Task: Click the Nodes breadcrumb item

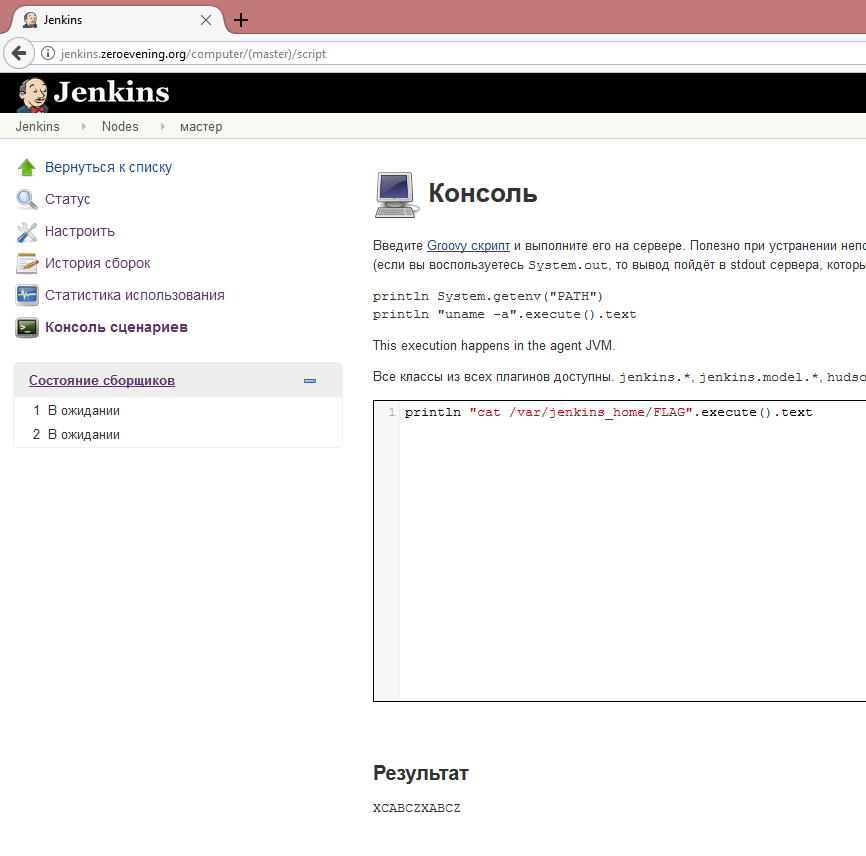Action: pos(120,126)
